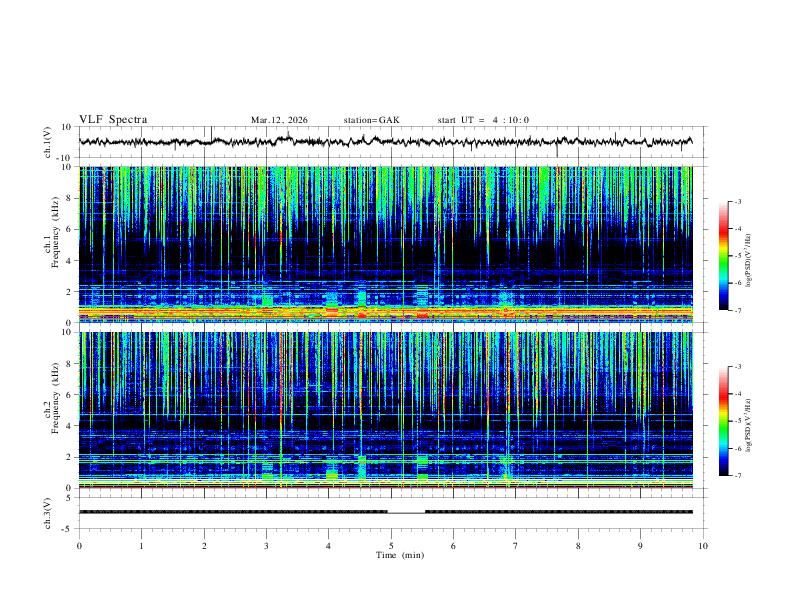Click the date 'Mar.12, 2026'
Viewport: 792px width, 612px height.
pyautogui.click(x=279, y=120)
